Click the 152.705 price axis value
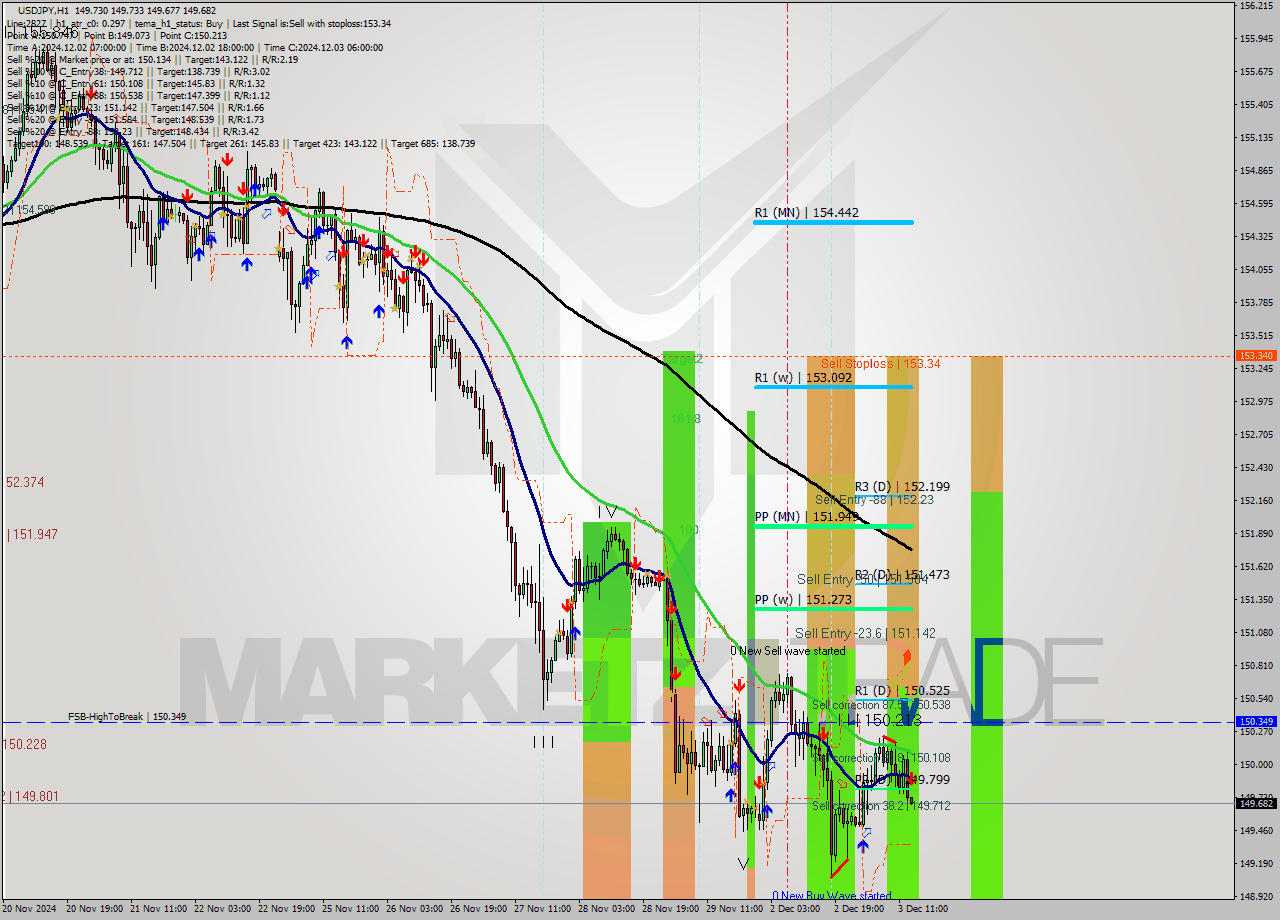Screen dimensions: 1280x920 [x=1256, y=435]
